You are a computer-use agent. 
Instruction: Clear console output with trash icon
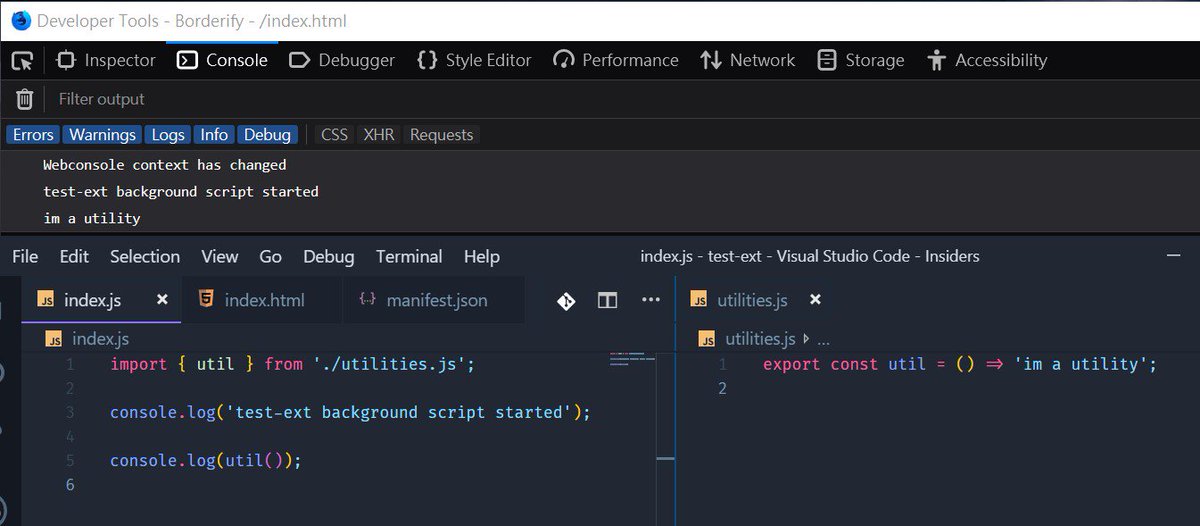[24, 99]
